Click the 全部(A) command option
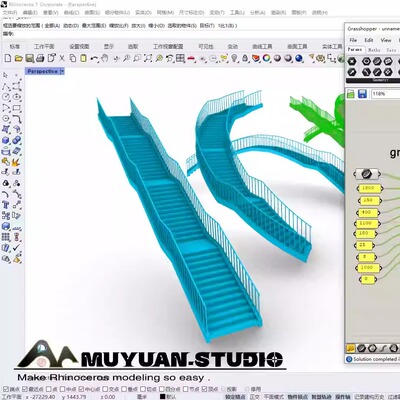Screen dimensions: 400x400 [x=52, y=25]
